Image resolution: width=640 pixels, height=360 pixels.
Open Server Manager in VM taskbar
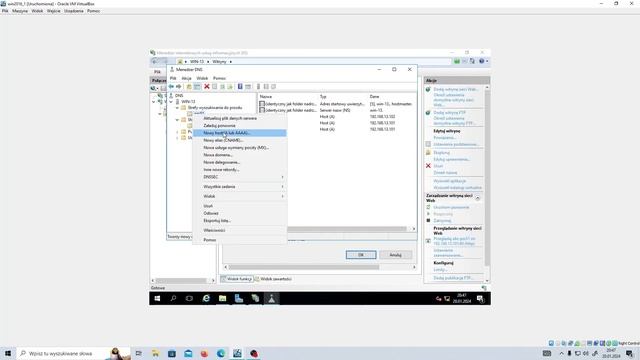coord(239,299)
